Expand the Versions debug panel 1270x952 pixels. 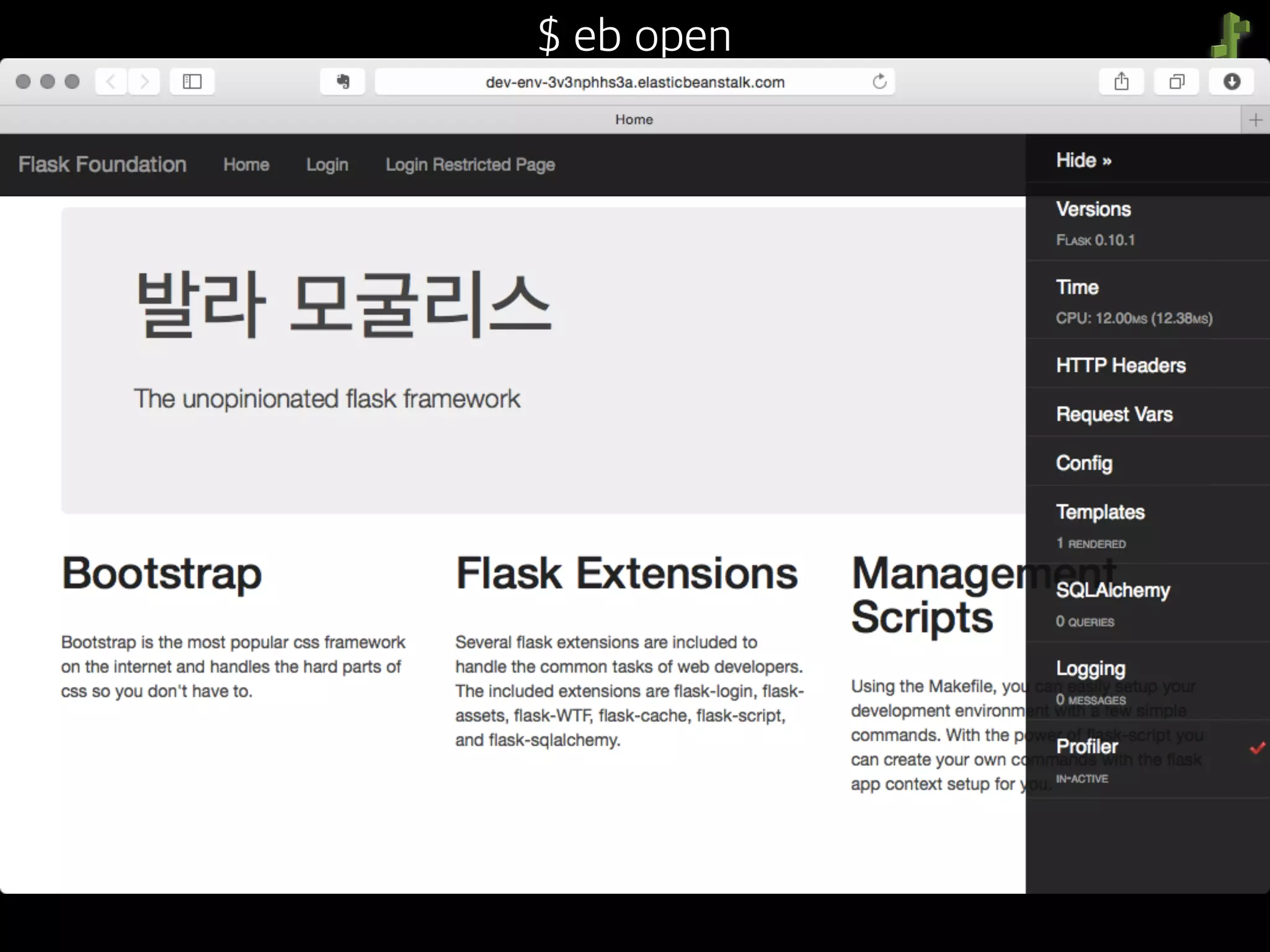coord(1093,209)
